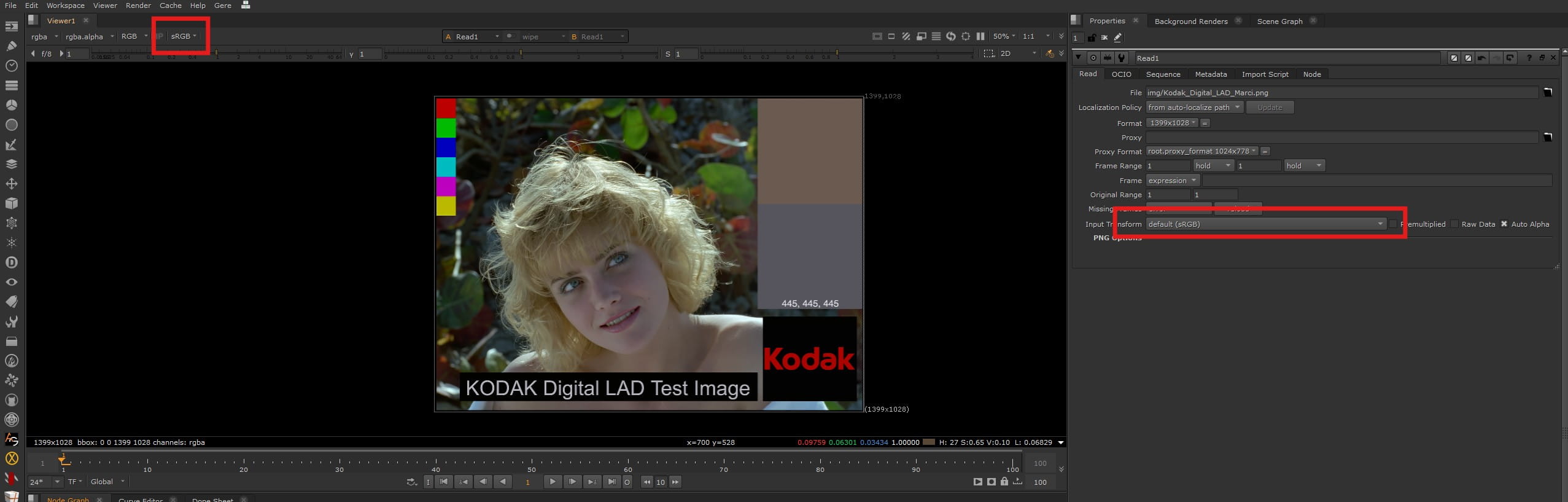Screen dimensions: 1568x502
Task: Open the Channel nodes stack icon
Action: (11, 85)
